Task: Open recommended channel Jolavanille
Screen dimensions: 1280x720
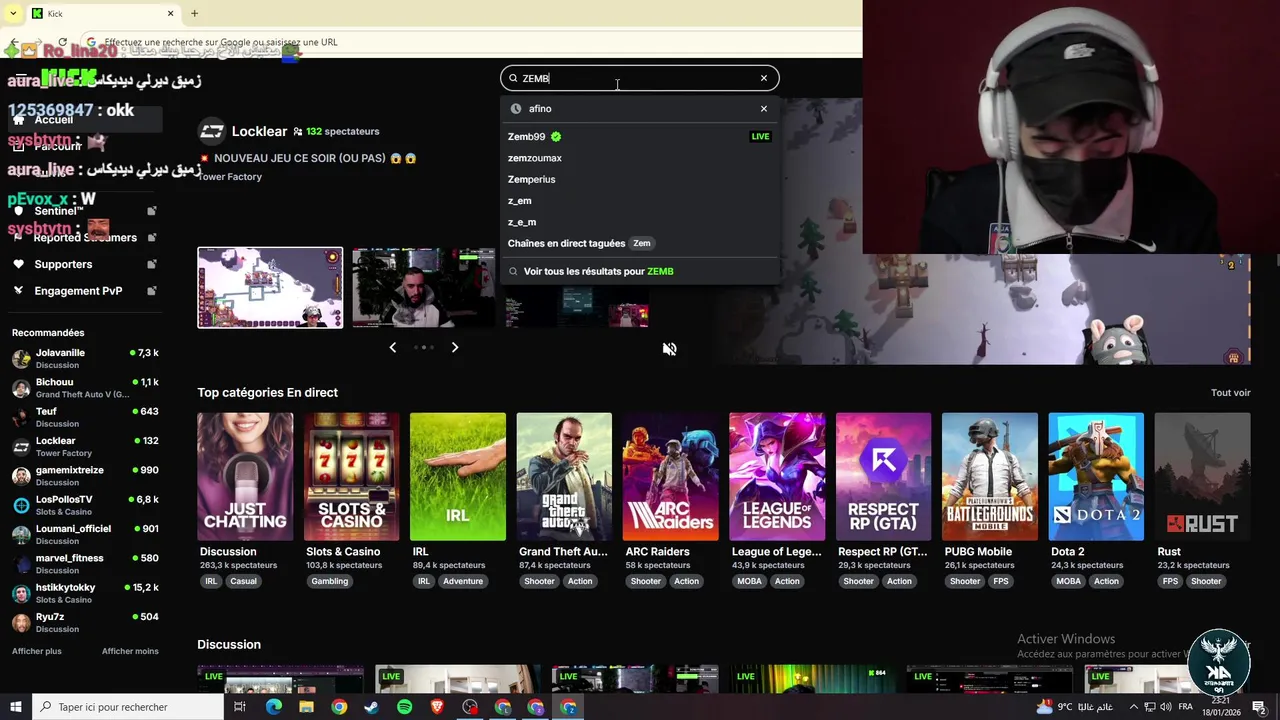Action: click(85, 359)
